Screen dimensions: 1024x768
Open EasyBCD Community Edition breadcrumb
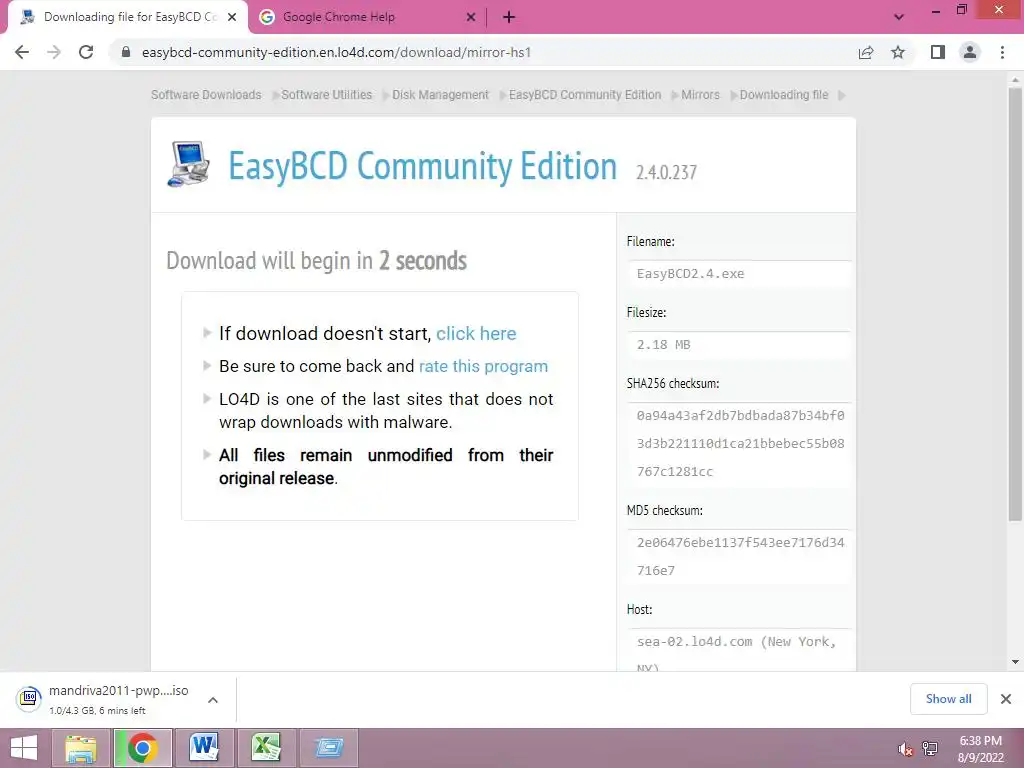(x=584, y=95)
